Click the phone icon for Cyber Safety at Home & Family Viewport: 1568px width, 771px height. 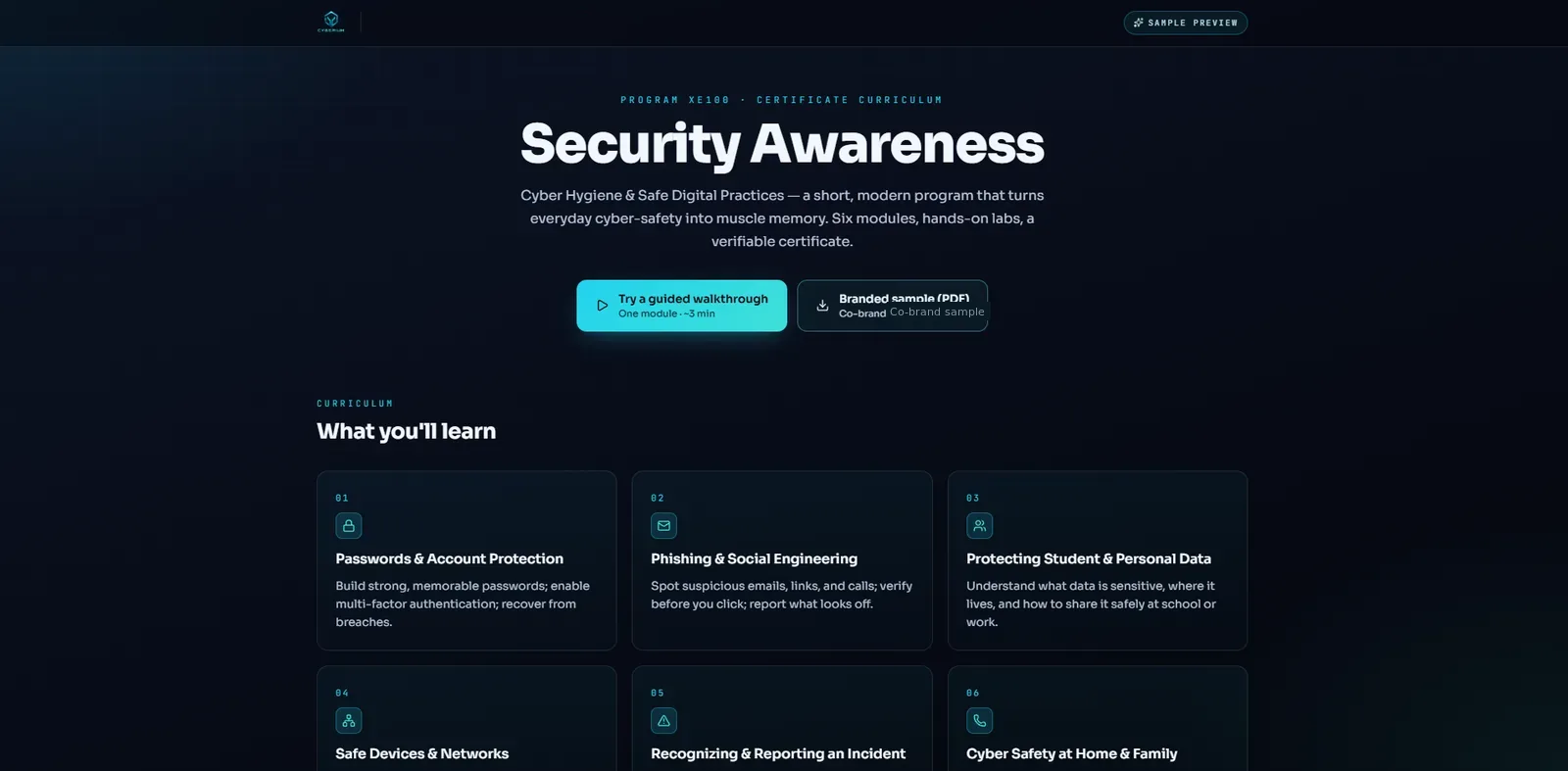pyautogui.click(x=979, y=721)
